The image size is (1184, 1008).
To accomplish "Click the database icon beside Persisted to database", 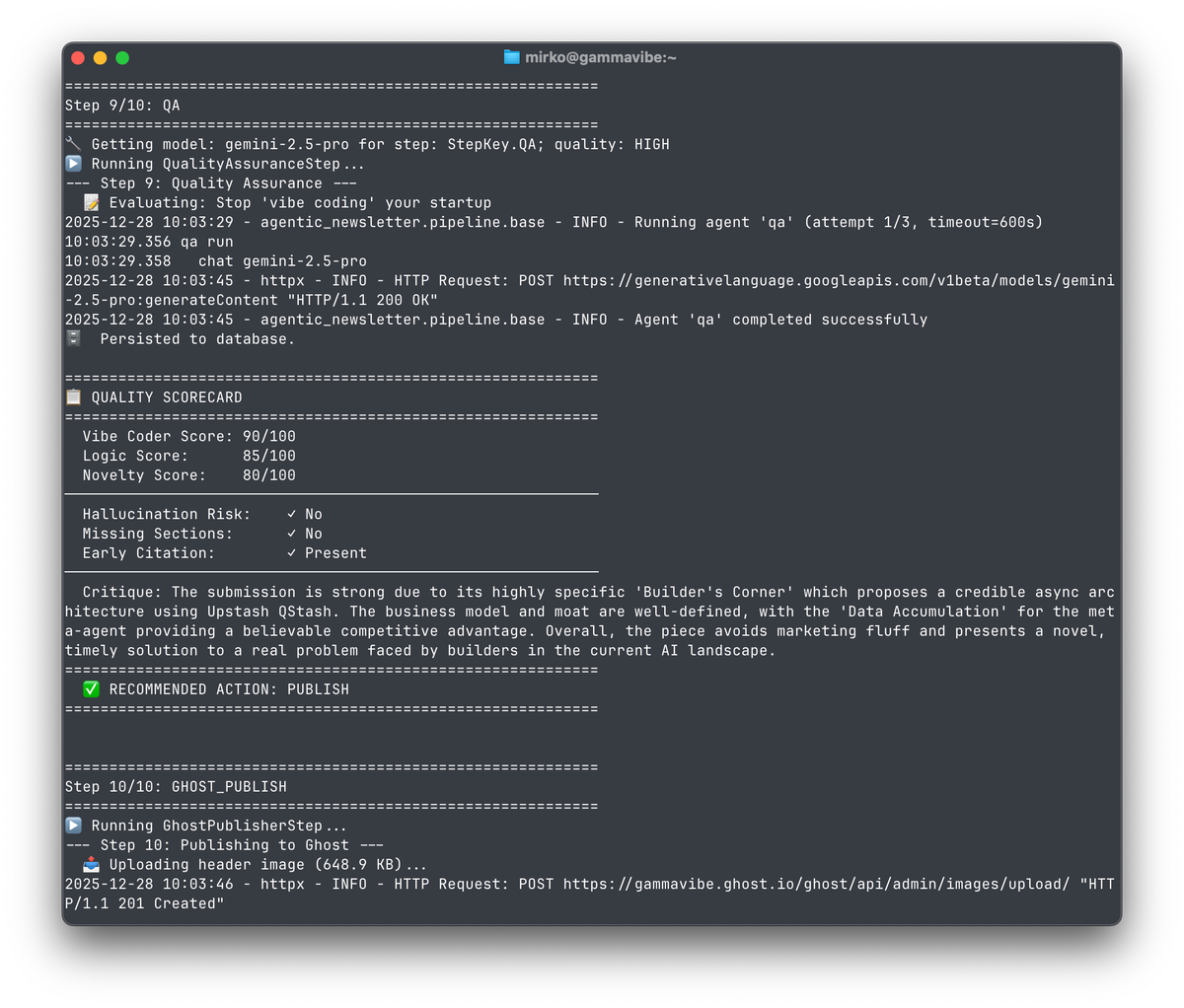I will click(x=72, y=338).
